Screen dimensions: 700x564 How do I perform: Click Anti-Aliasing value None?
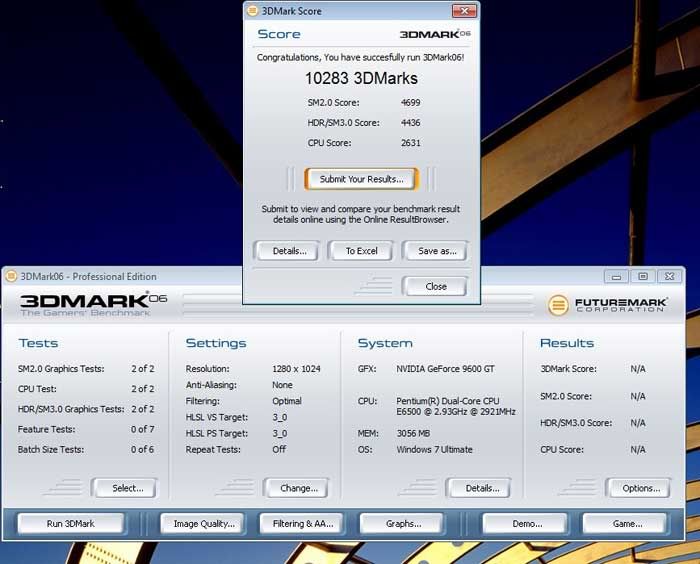pyautogui.click(x=282, y=385)
